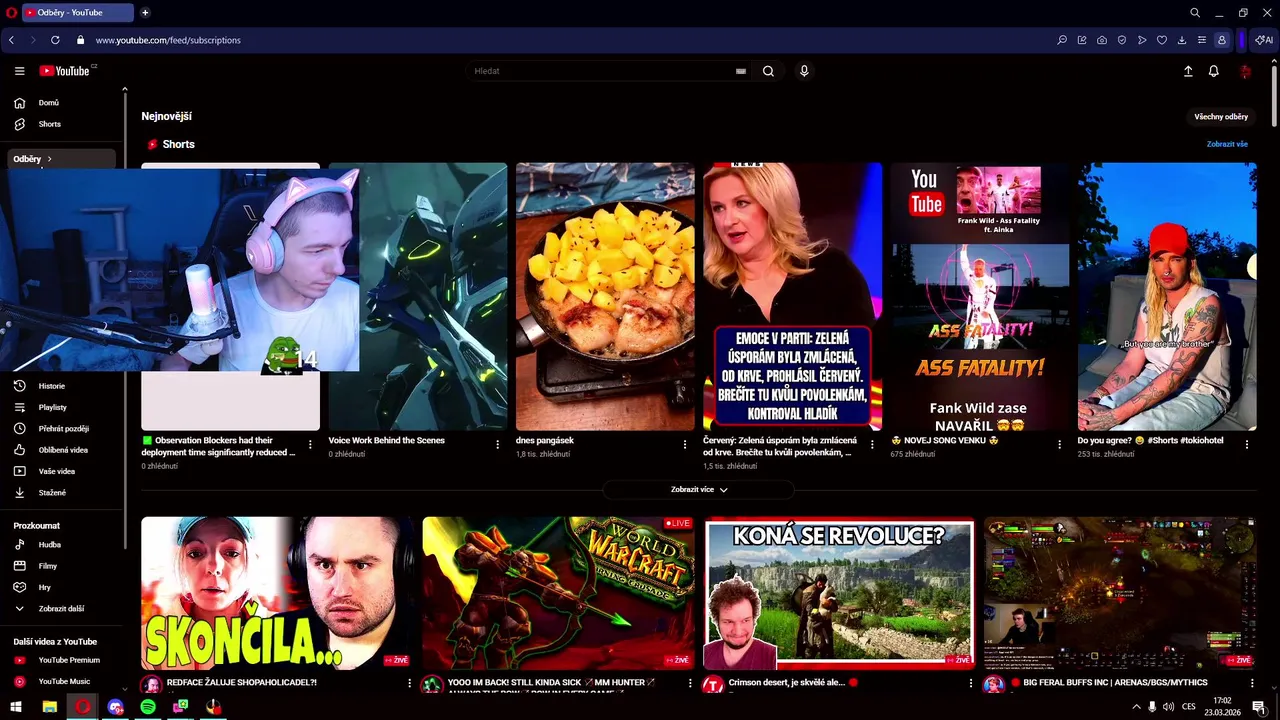Screen dimensions: 1280x720
Task: Open Oblíbená videa in the sidebar
Action: click(x=62, y=450)
